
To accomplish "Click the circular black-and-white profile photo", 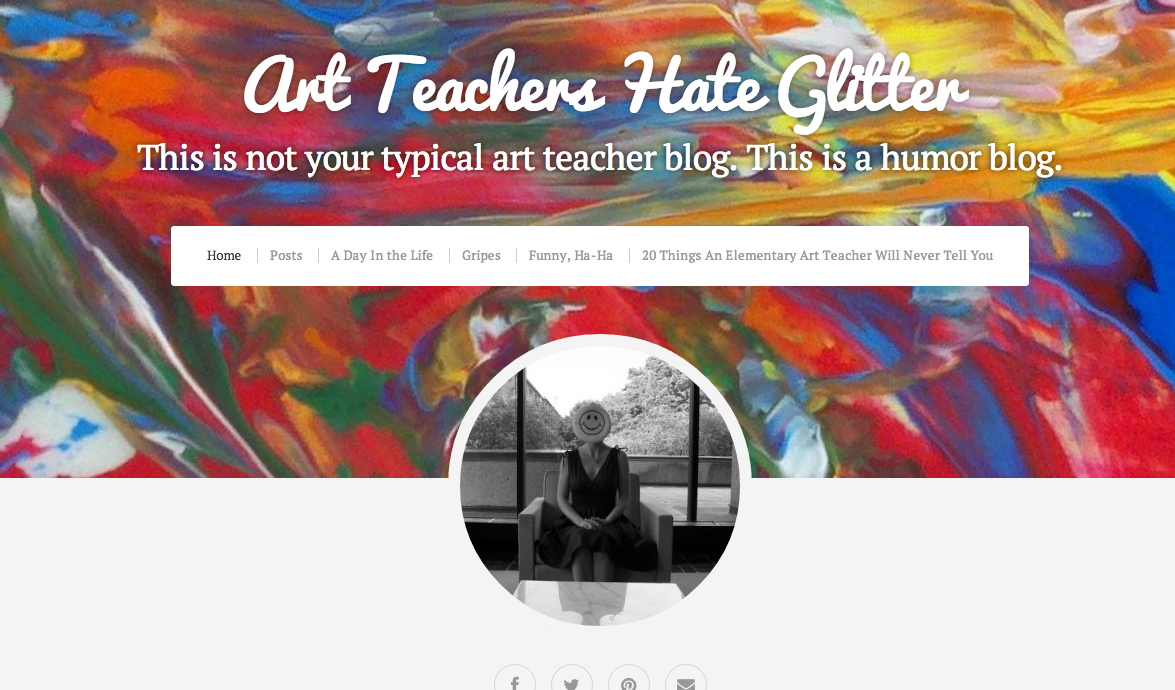I will (599, 485).
